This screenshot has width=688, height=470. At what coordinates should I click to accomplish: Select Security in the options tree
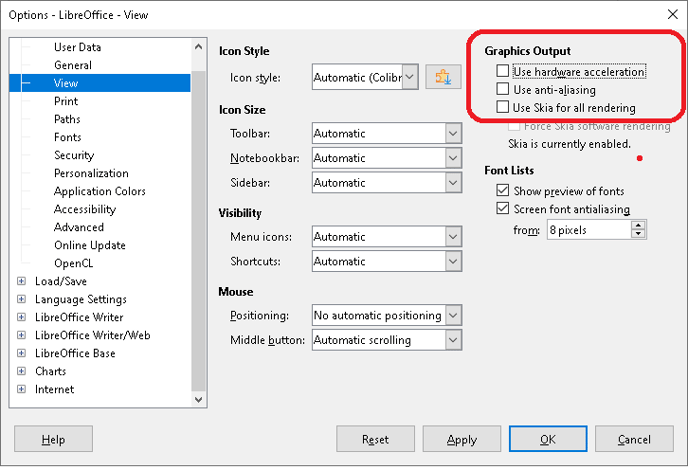coord(74,155)
